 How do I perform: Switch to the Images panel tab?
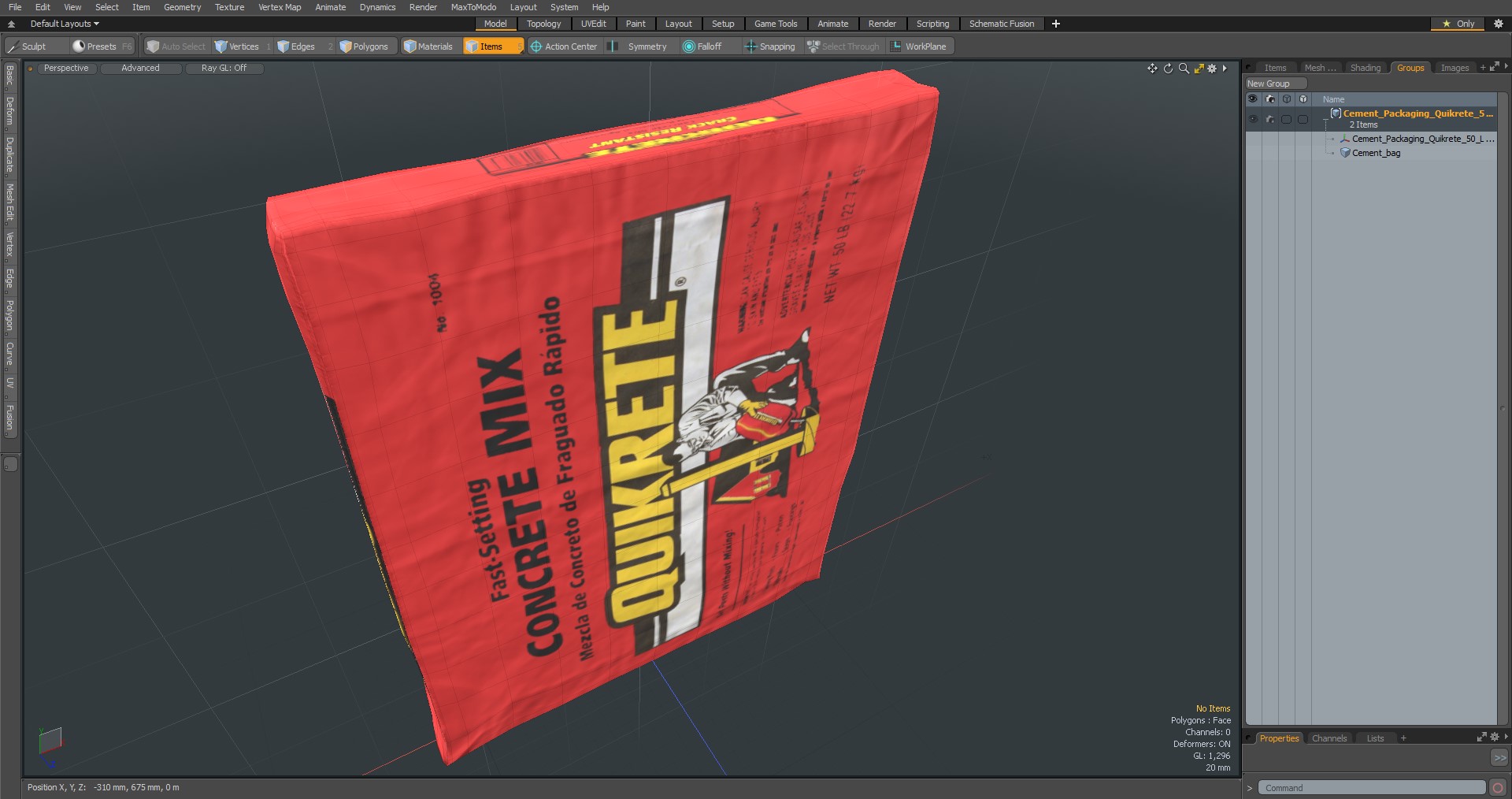(x=1455, y=68)
